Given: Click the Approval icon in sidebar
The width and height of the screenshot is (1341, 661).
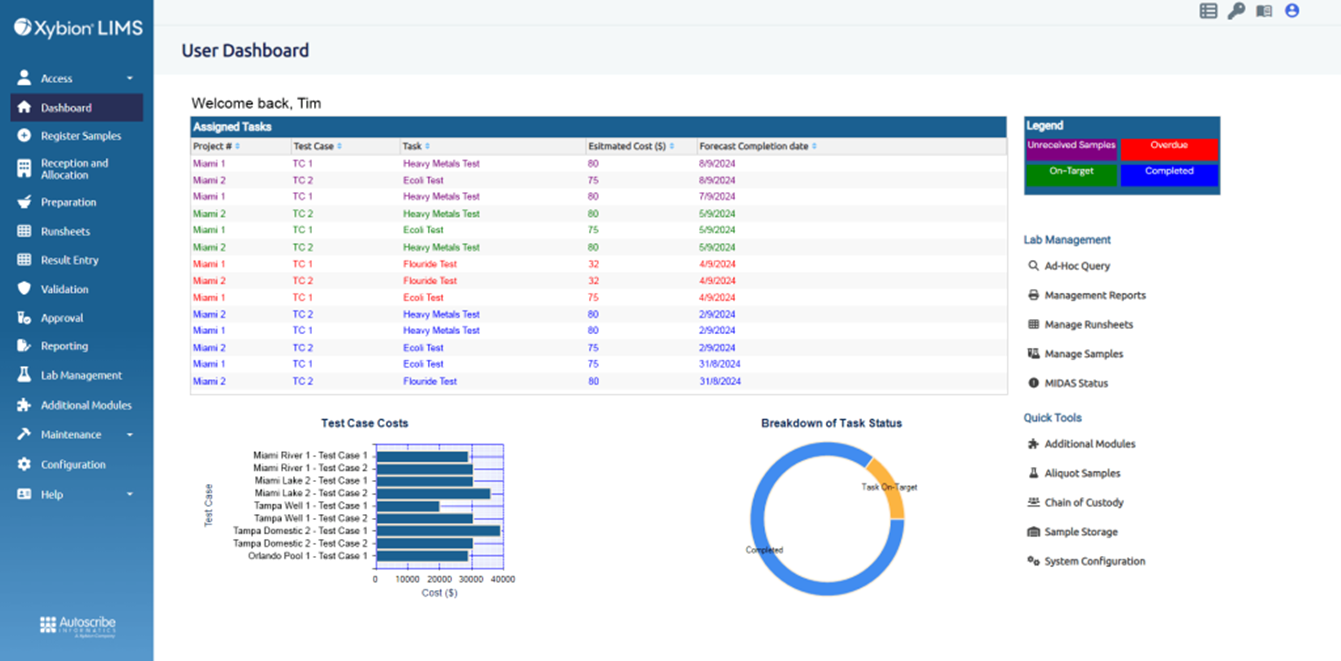Looking at the screenshot, I should pyautogui.click(x=24, y=318).
